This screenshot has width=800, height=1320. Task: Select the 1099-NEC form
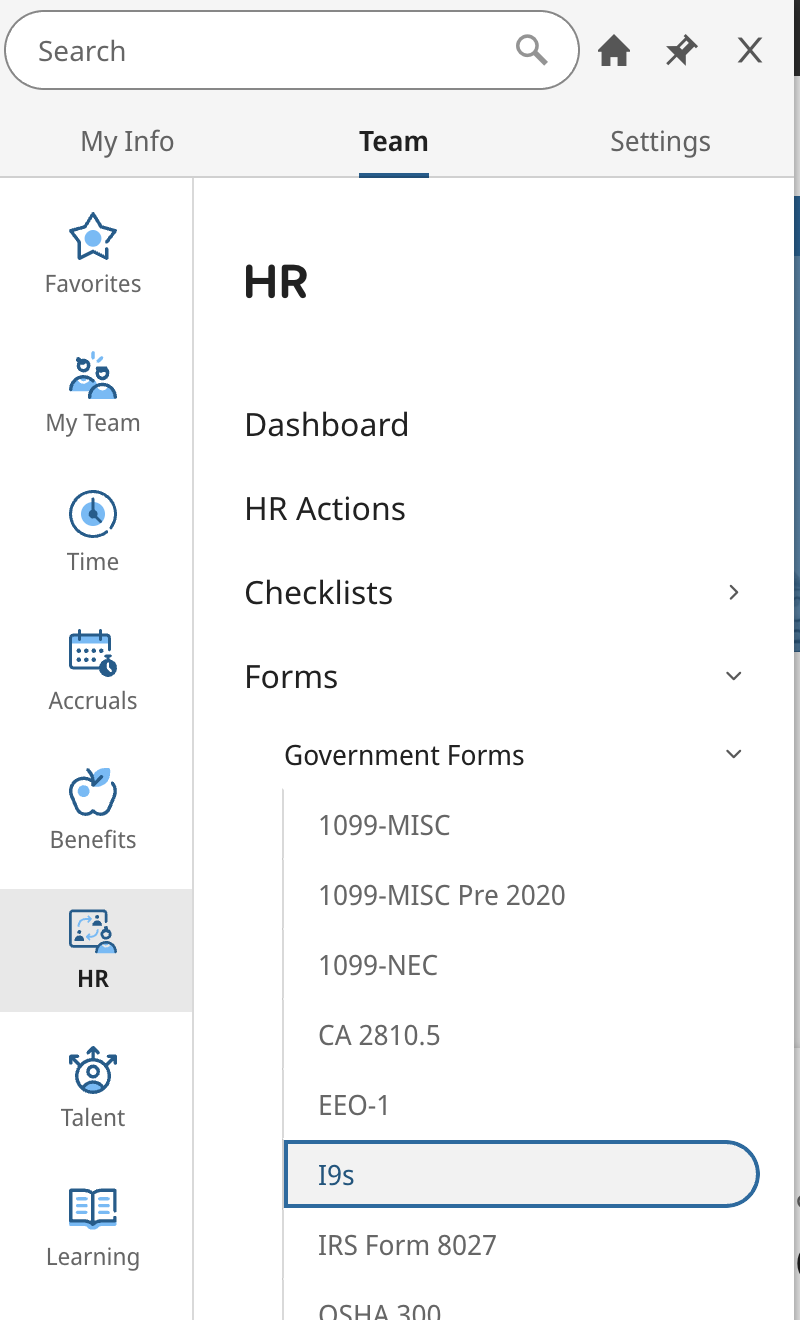pyautogui.click(x=378, y=965)
